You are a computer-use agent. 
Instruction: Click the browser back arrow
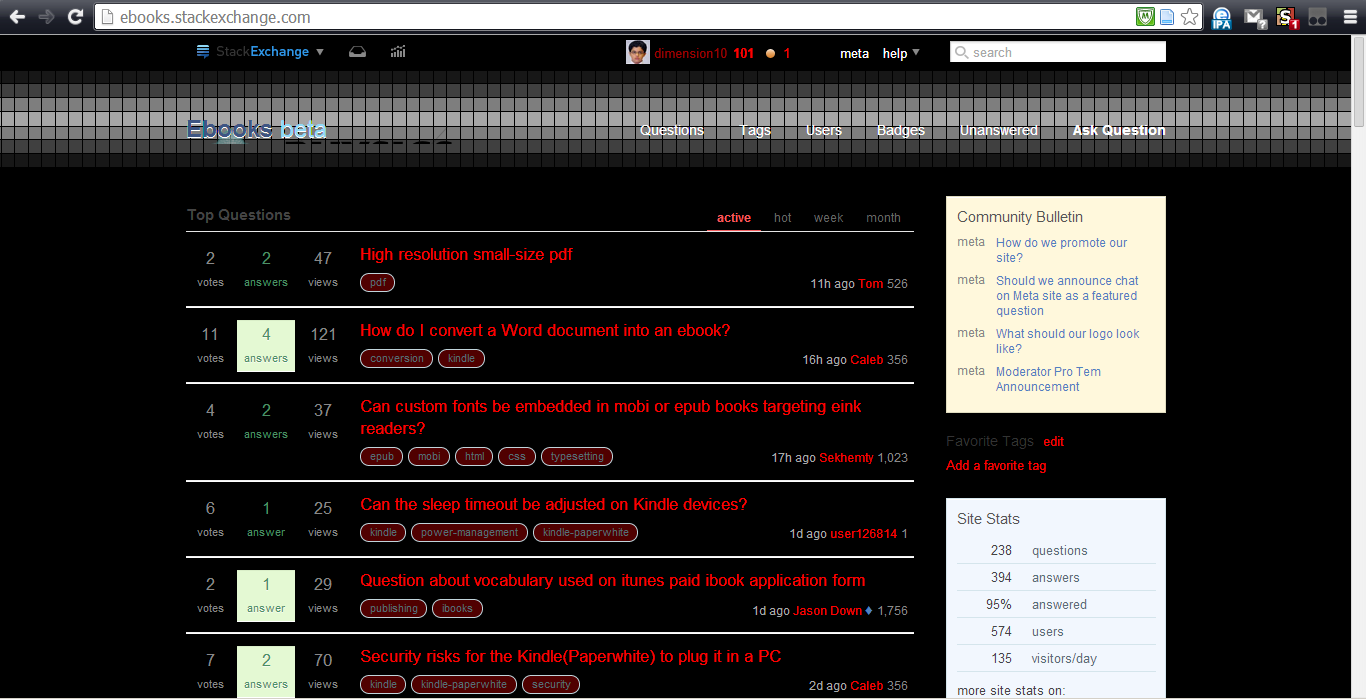pyautogui.click(x=16, y=16)
